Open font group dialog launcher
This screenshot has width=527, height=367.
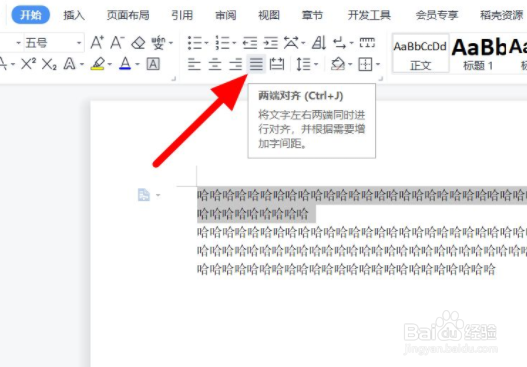click(x=173, y=79)
